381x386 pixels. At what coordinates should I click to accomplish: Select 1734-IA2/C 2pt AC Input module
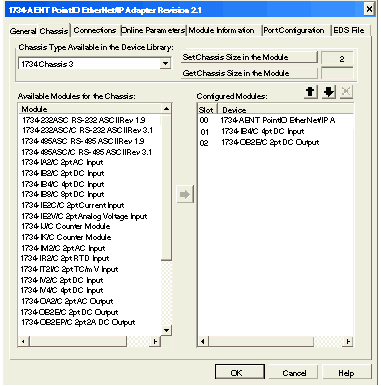point(62,162)
